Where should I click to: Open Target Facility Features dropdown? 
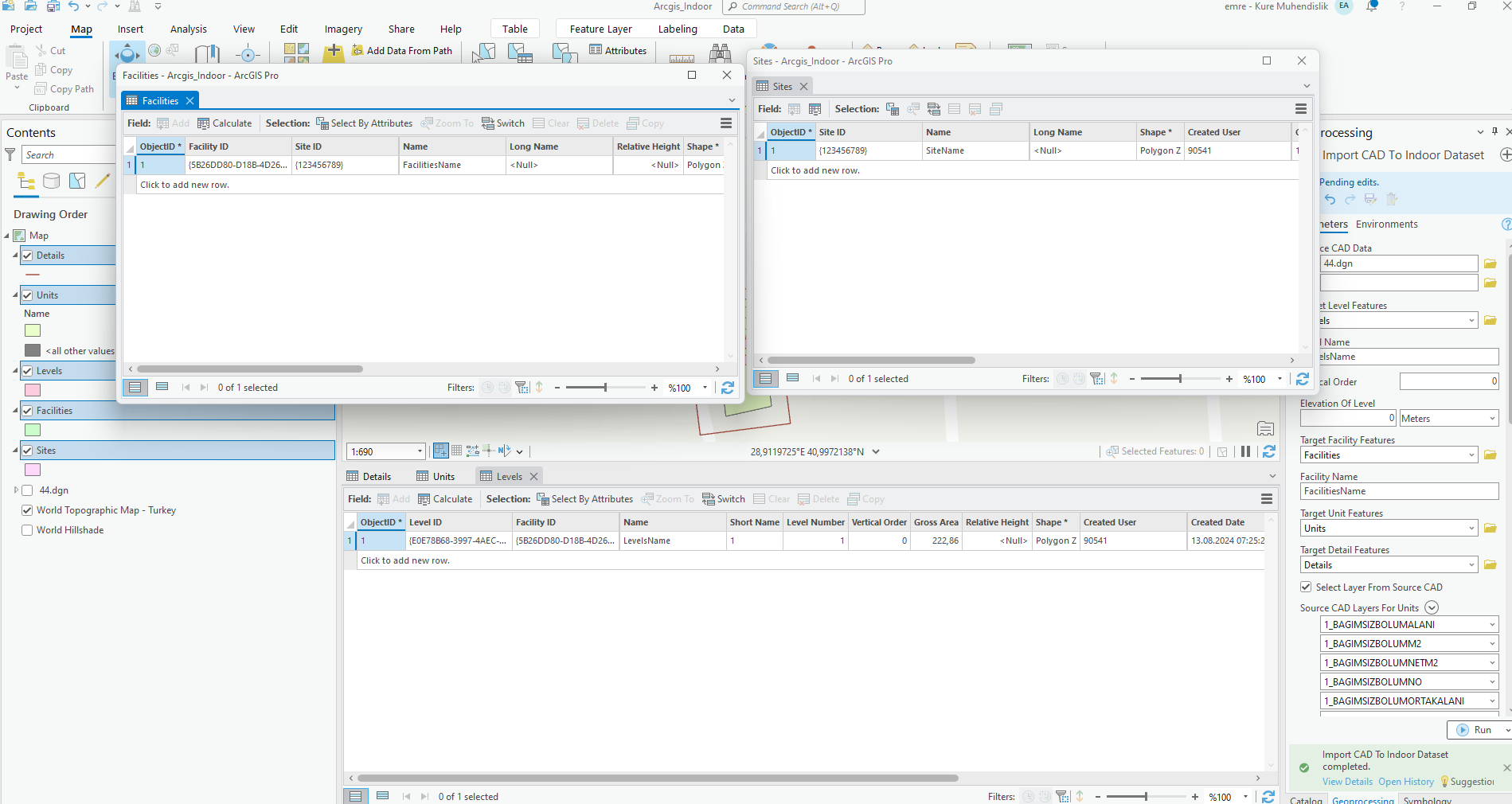(1471, 455)
